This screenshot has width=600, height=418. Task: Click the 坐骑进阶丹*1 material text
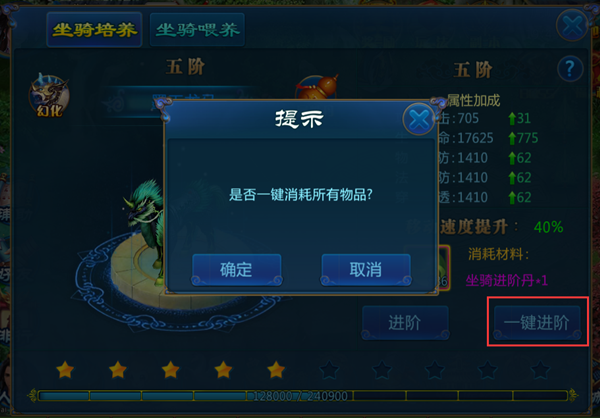point(506,281)
